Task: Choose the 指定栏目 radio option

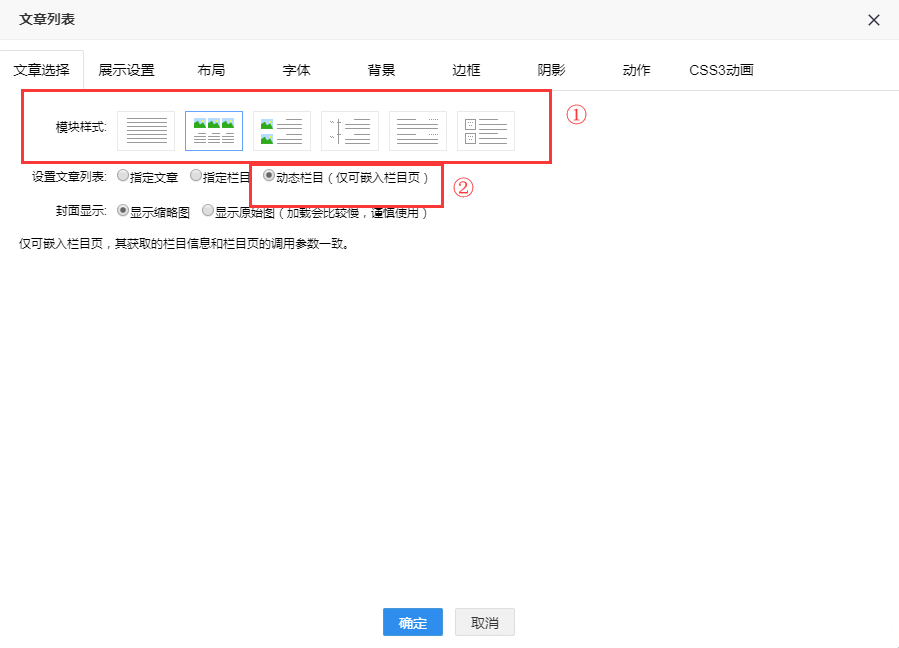Action: pos(196,176)
